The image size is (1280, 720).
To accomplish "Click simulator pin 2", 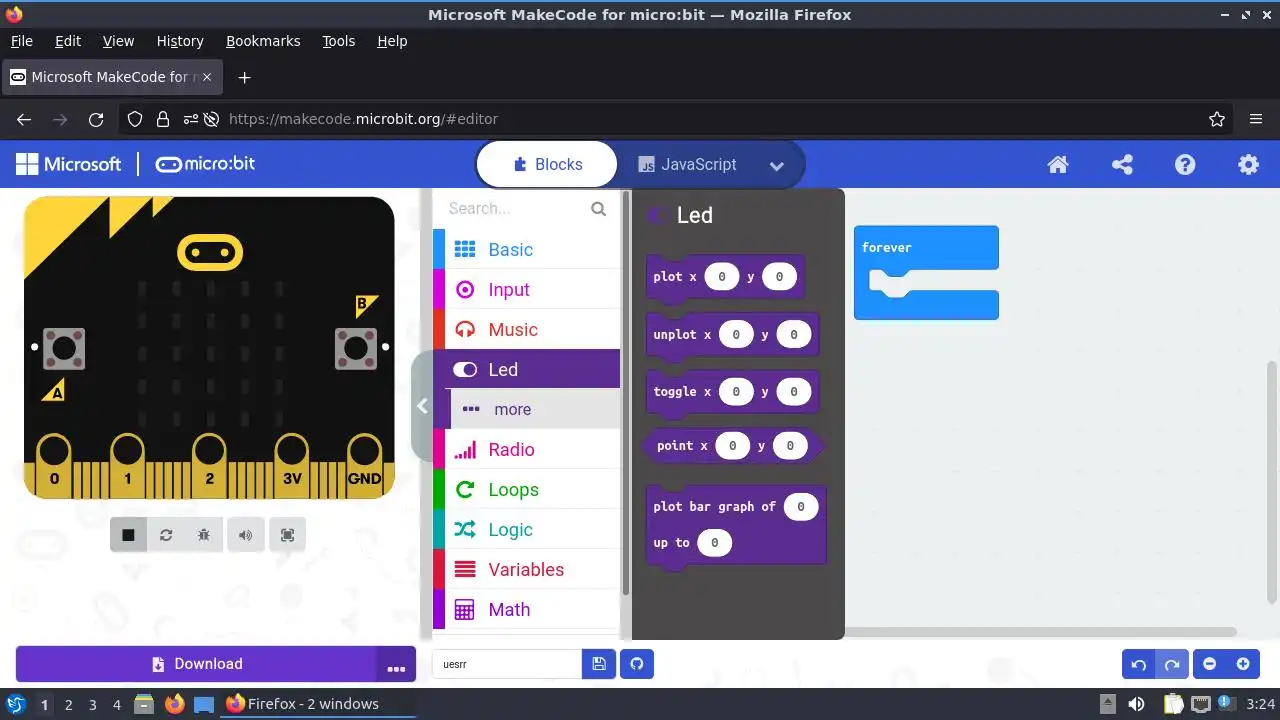I will click(x=209, y=468).
